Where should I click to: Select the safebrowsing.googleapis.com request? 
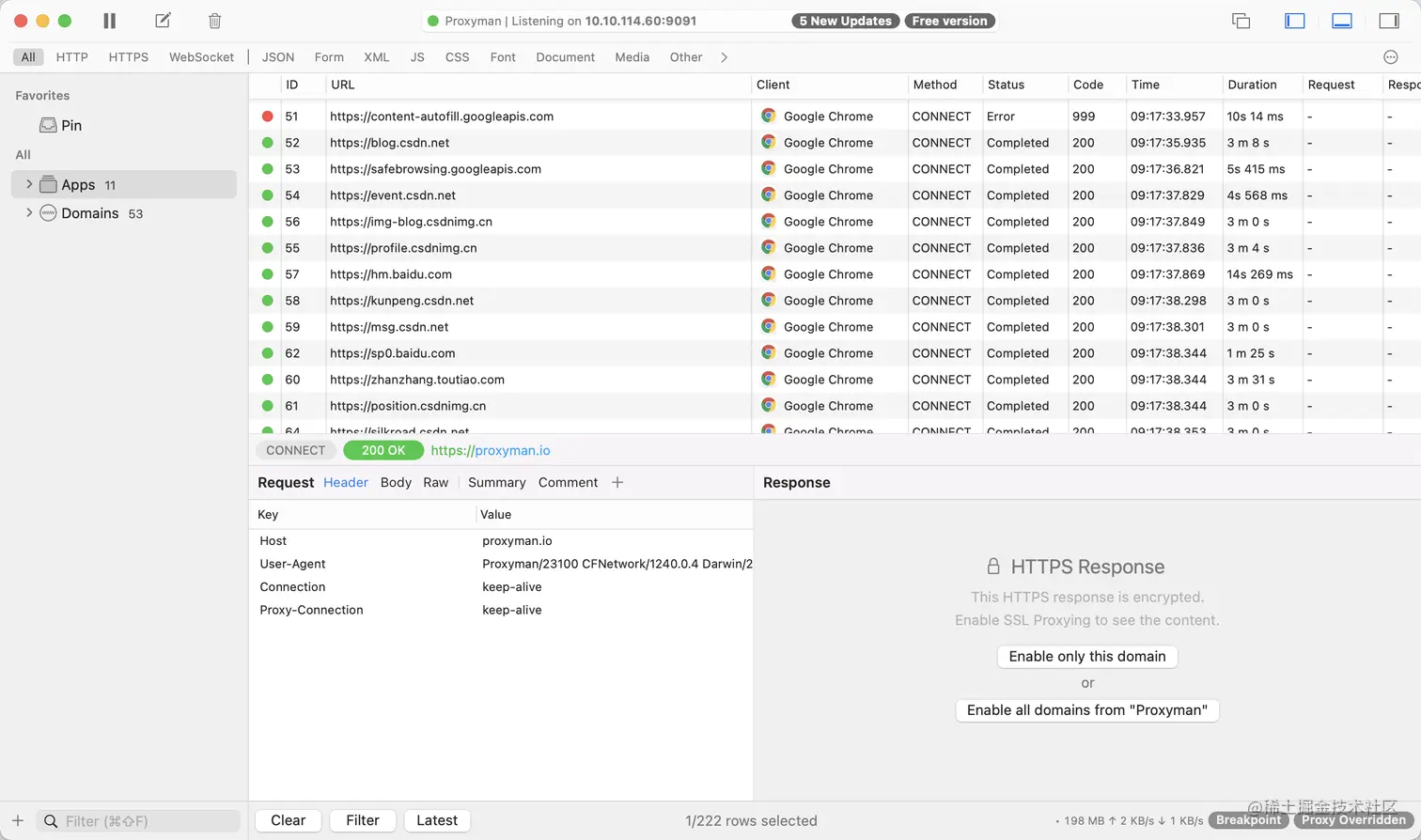coord(835,169)
